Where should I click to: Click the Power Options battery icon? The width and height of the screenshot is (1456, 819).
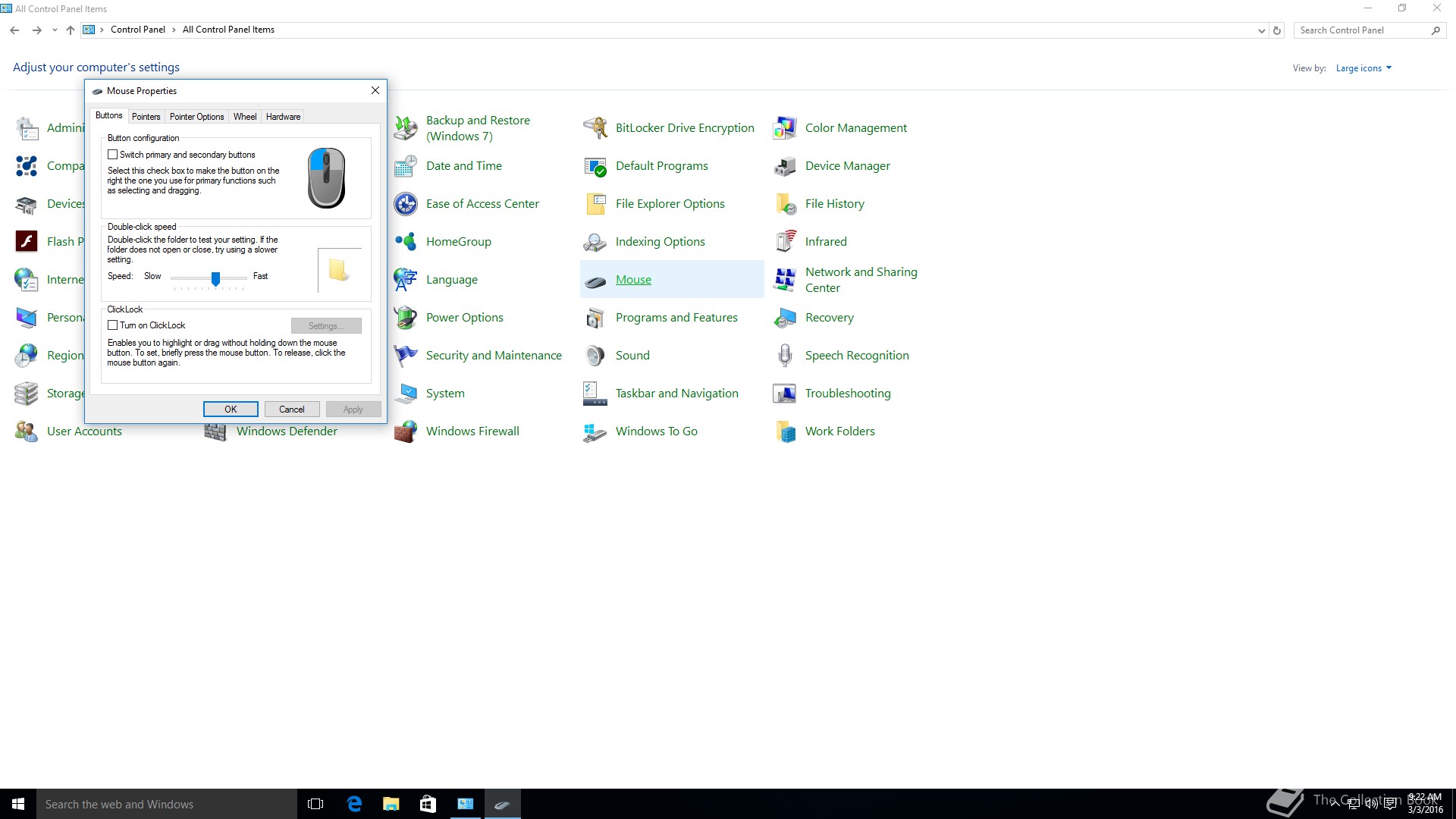point(406,318)
